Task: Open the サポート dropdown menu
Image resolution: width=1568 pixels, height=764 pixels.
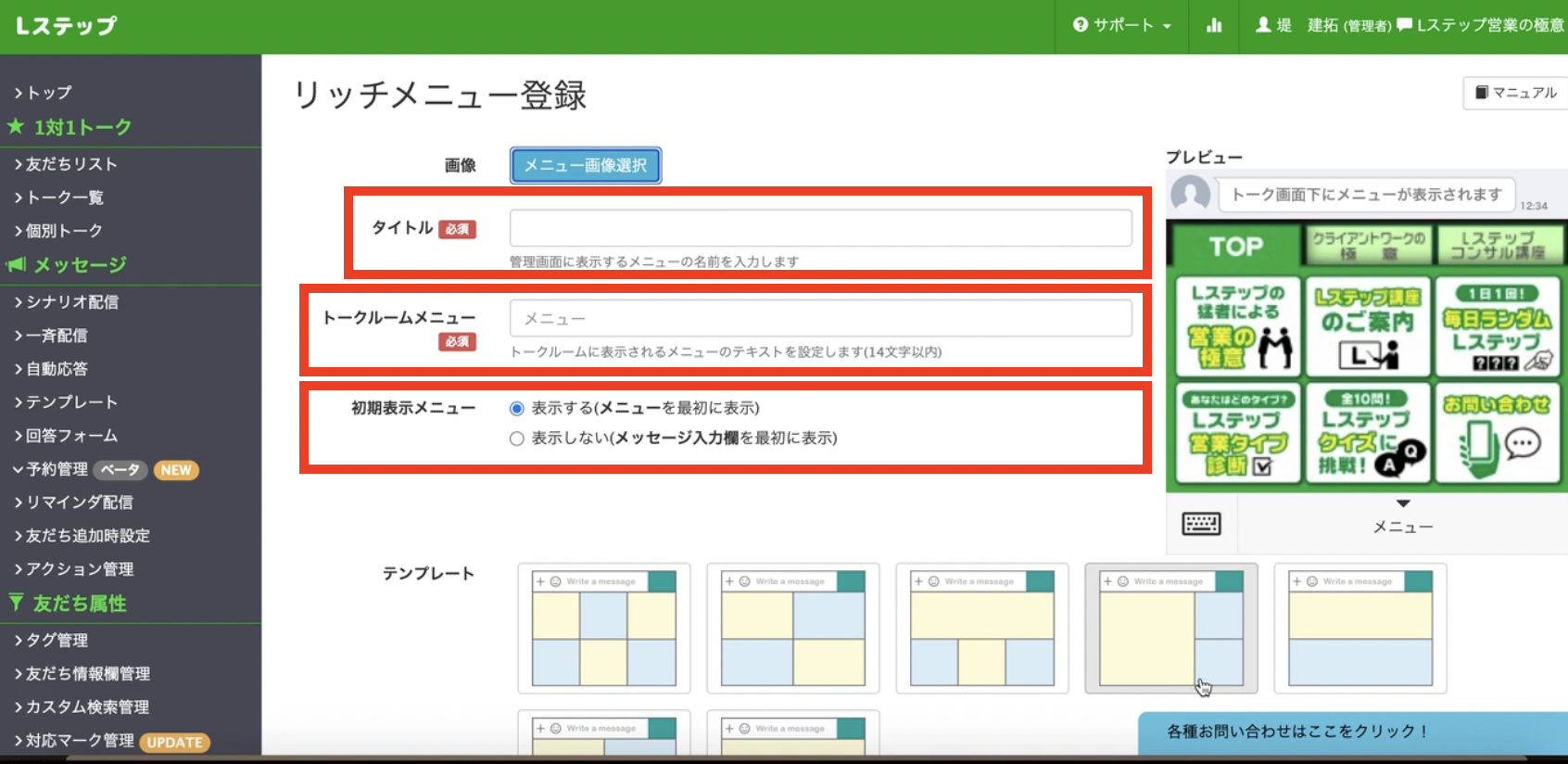Action: [x=1122, y=25]
